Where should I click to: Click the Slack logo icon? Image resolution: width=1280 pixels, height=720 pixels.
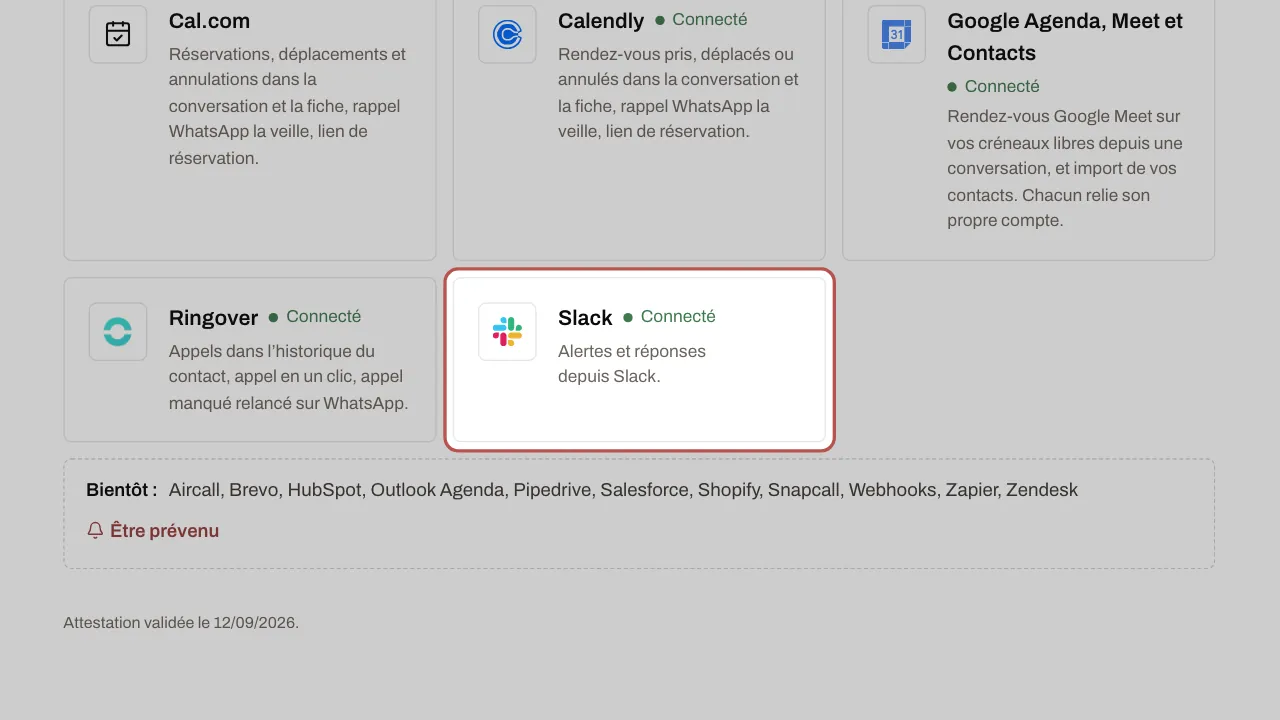point(507,332)
